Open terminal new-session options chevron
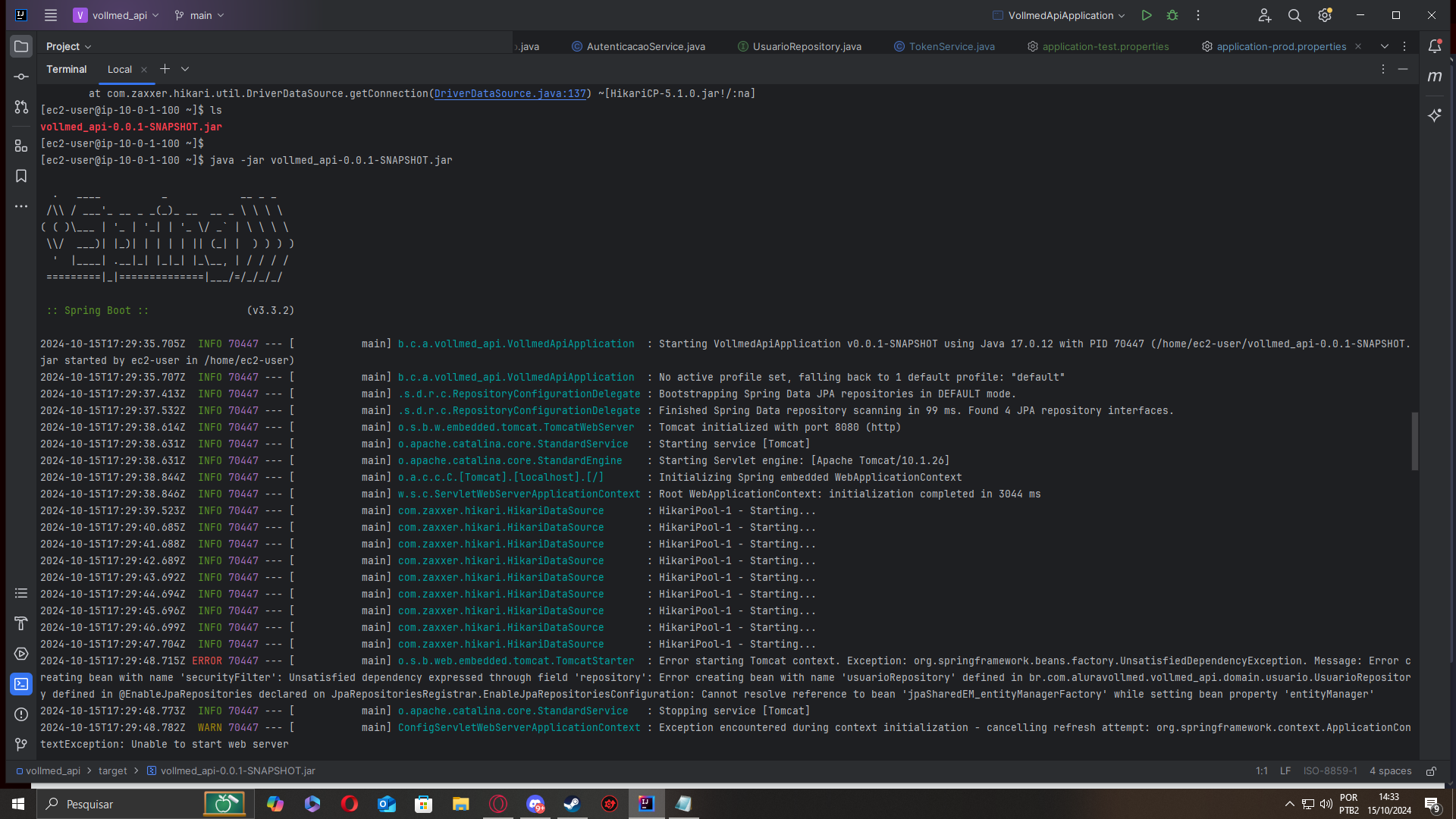The image size is (1456, 819). (x=185, y=69)
